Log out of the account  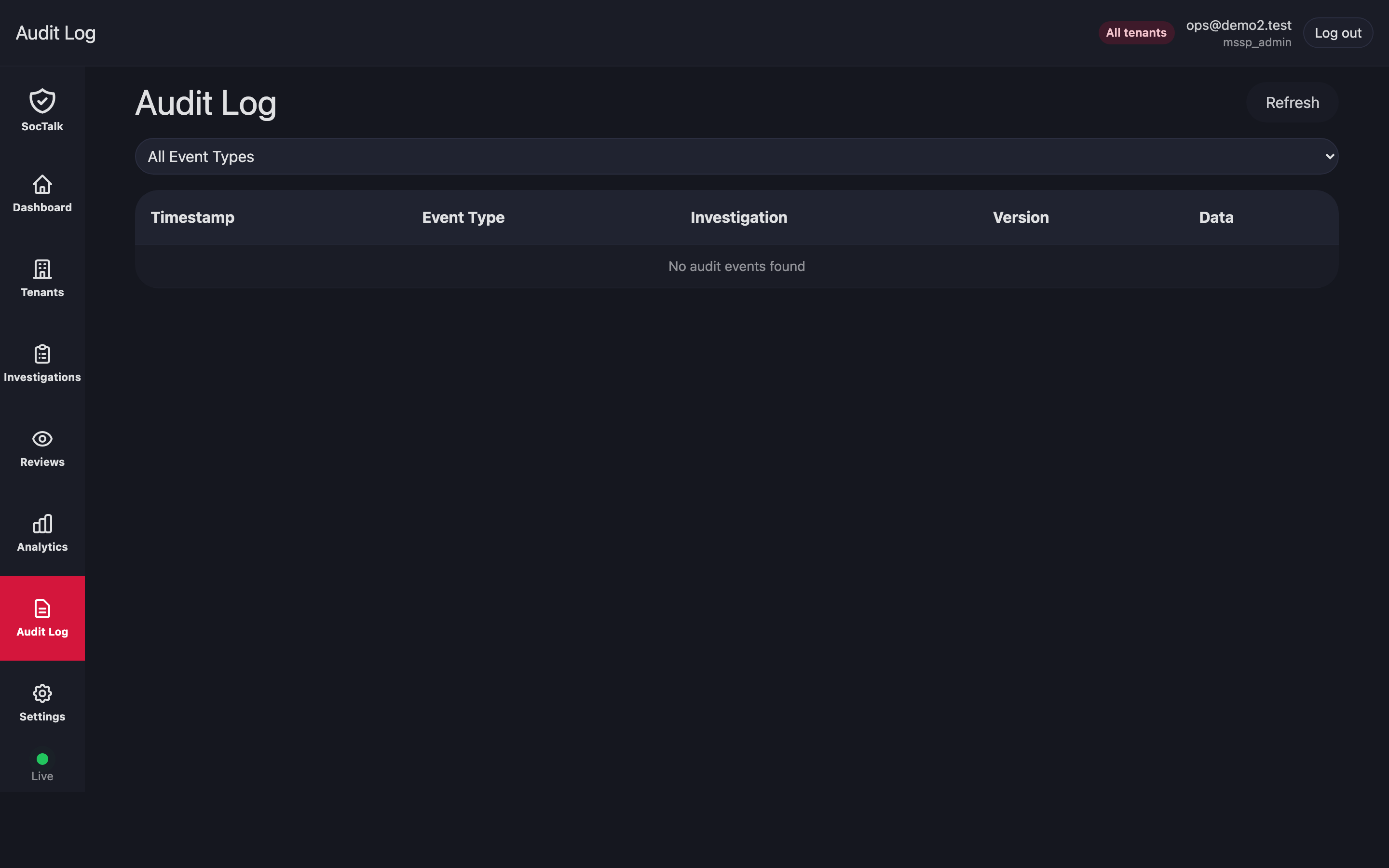click(x=1338, y=33)
